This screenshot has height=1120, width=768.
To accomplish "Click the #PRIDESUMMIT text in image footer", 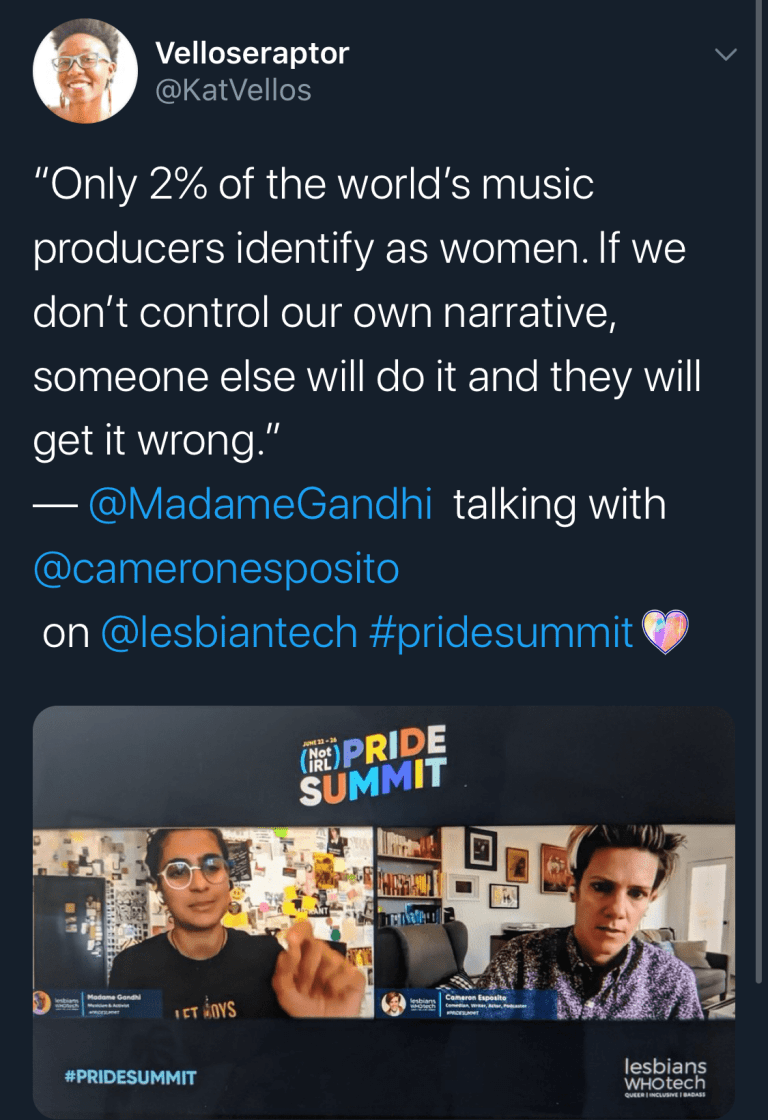I will tap(131, 1077).
